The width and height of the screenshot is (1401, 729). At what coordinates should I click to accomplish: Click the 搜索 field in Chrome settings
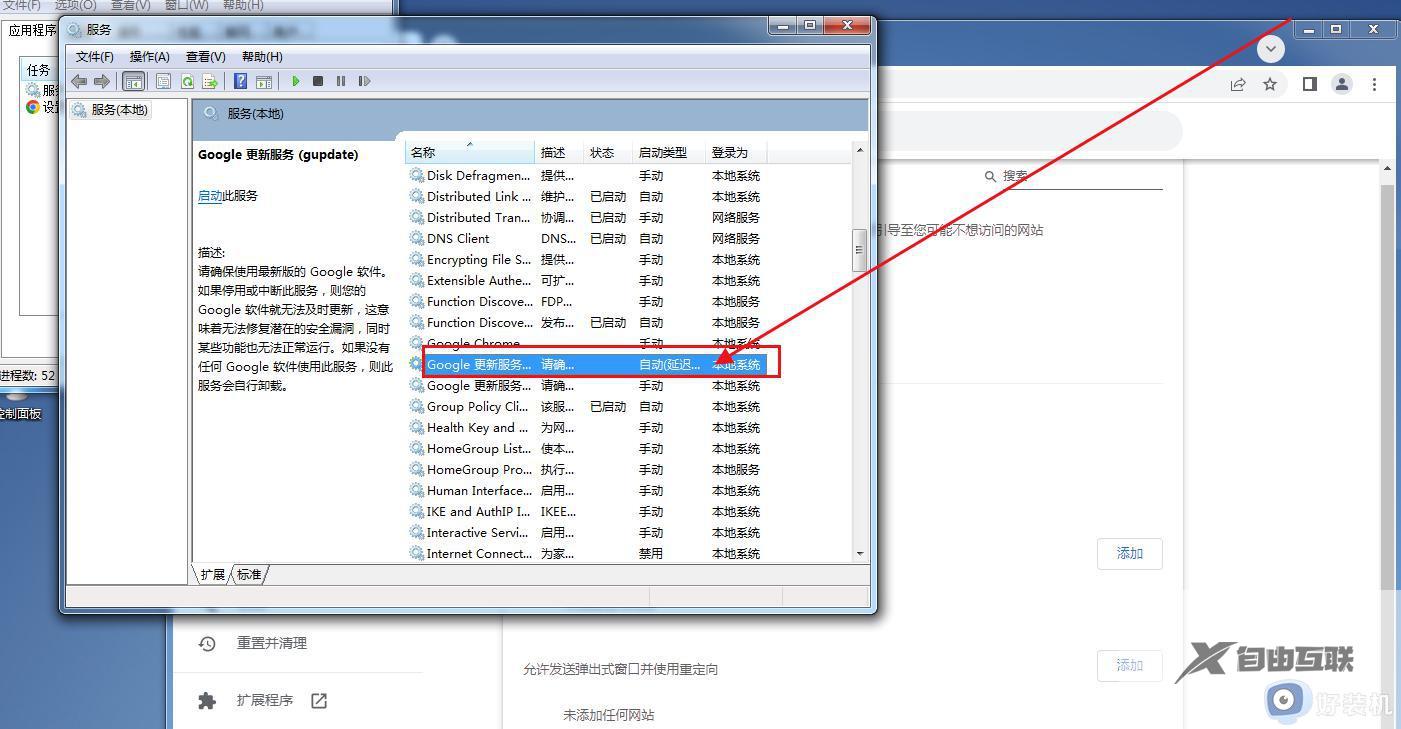click(1072, 176)
